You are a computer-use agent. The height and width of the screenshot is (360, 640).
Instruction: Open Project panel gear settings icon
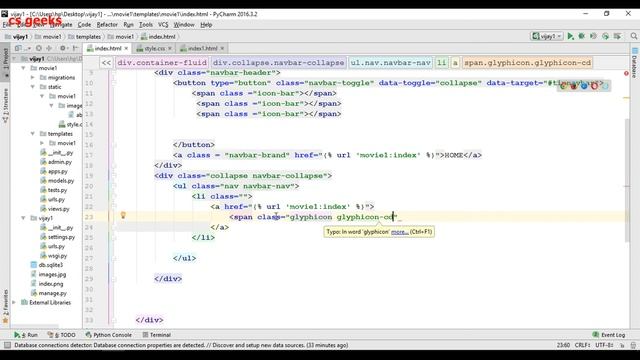tap(62, 48)
